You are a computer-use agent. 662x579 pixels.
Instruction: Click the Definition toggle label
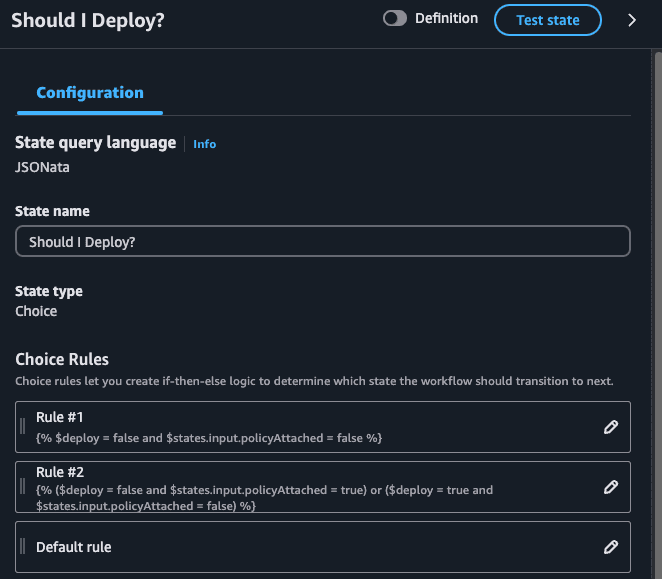coord(446,18)
